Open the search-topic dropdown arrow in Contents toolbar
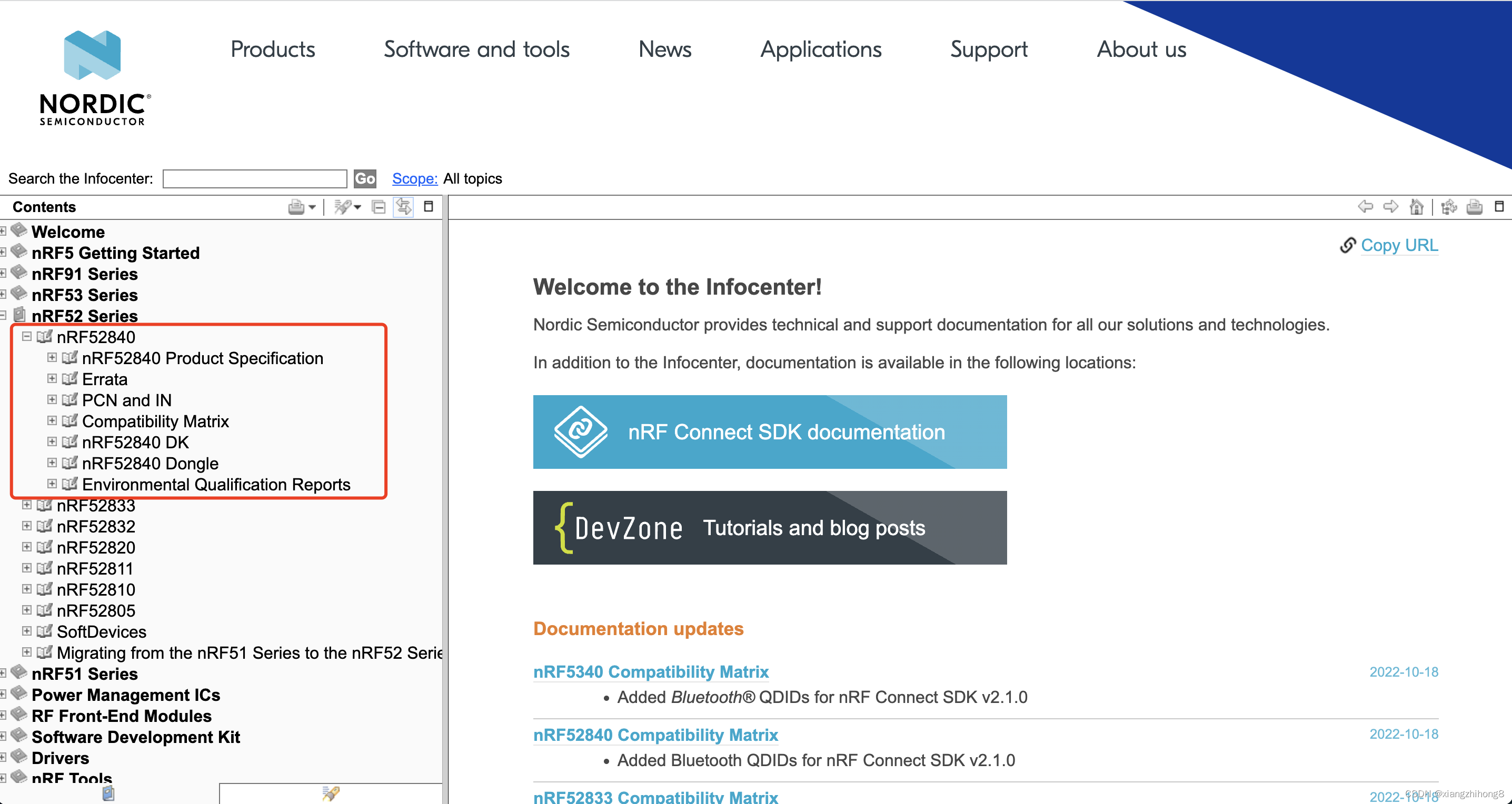 (357, 206)
